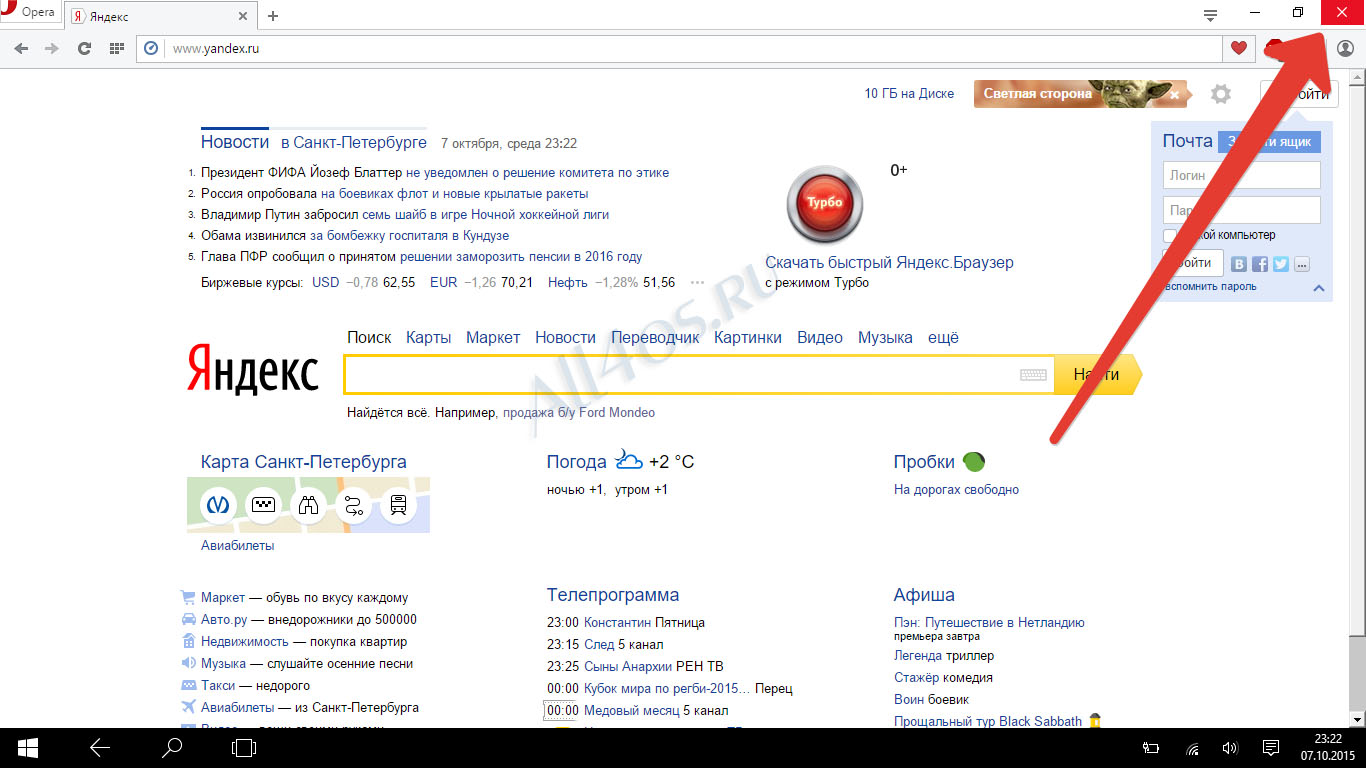The height and width of the screenshot is (768, 1366).
Task: Open Карта Санкт-Петербурга heading link
Action: [303, 461]
